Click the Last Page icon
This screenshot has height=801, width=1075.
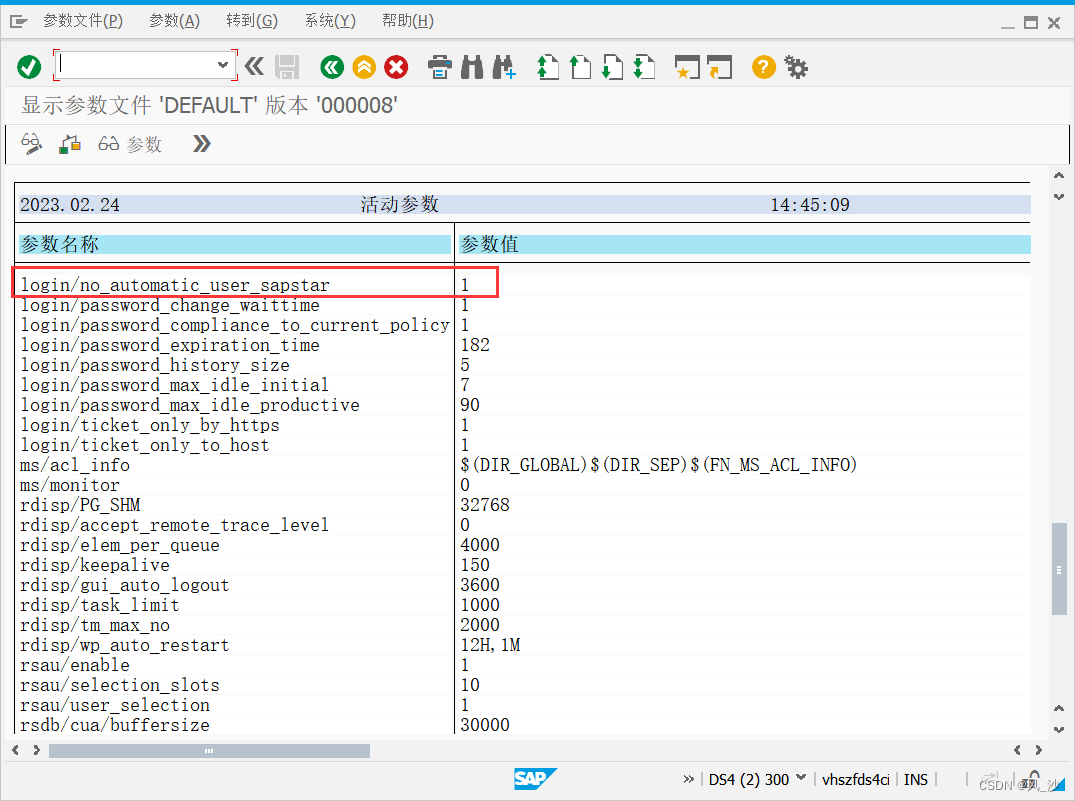644,67
